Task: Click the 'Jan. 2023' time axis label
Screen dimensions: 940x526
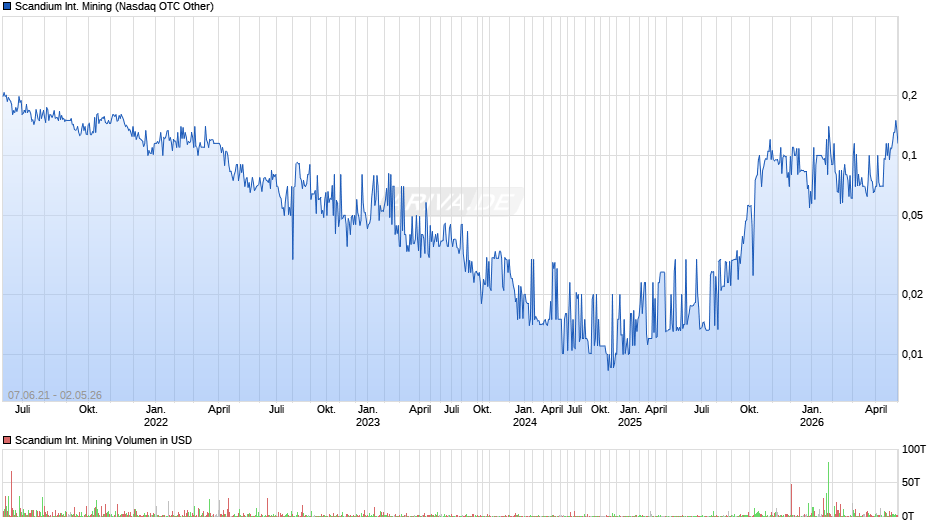Action: pyautogui.click(x=367, y=416)
